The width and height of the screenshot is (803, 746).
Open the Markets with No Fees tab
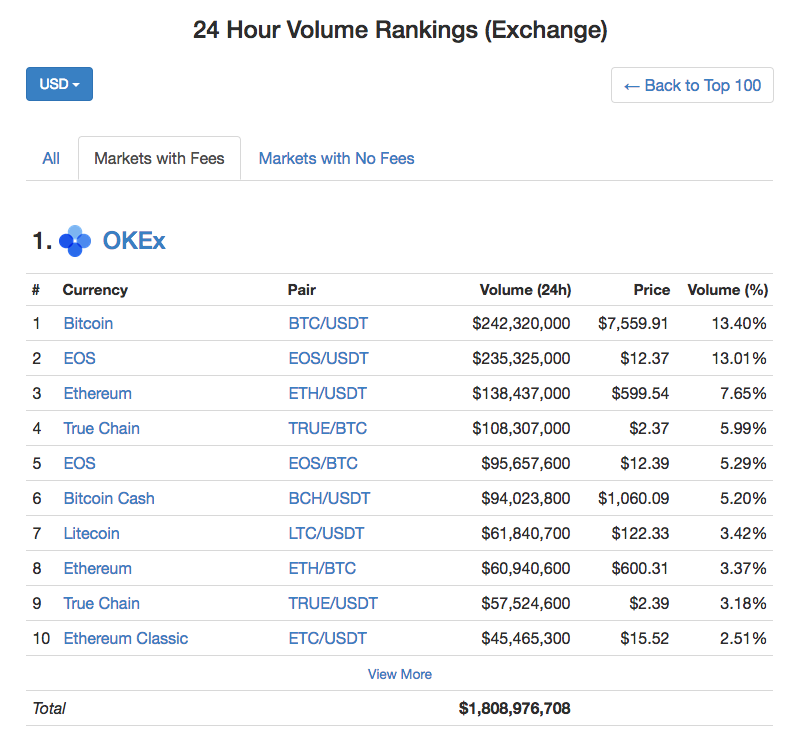pos(336,159)
